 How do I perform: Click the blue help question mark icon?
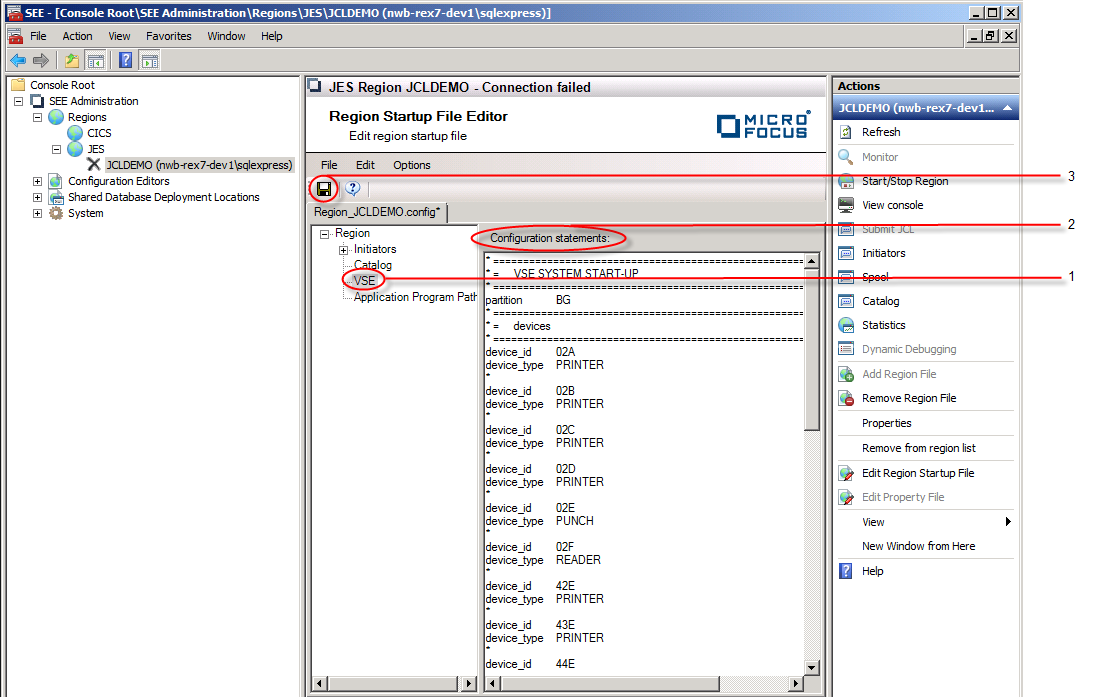tap(352, 188)
